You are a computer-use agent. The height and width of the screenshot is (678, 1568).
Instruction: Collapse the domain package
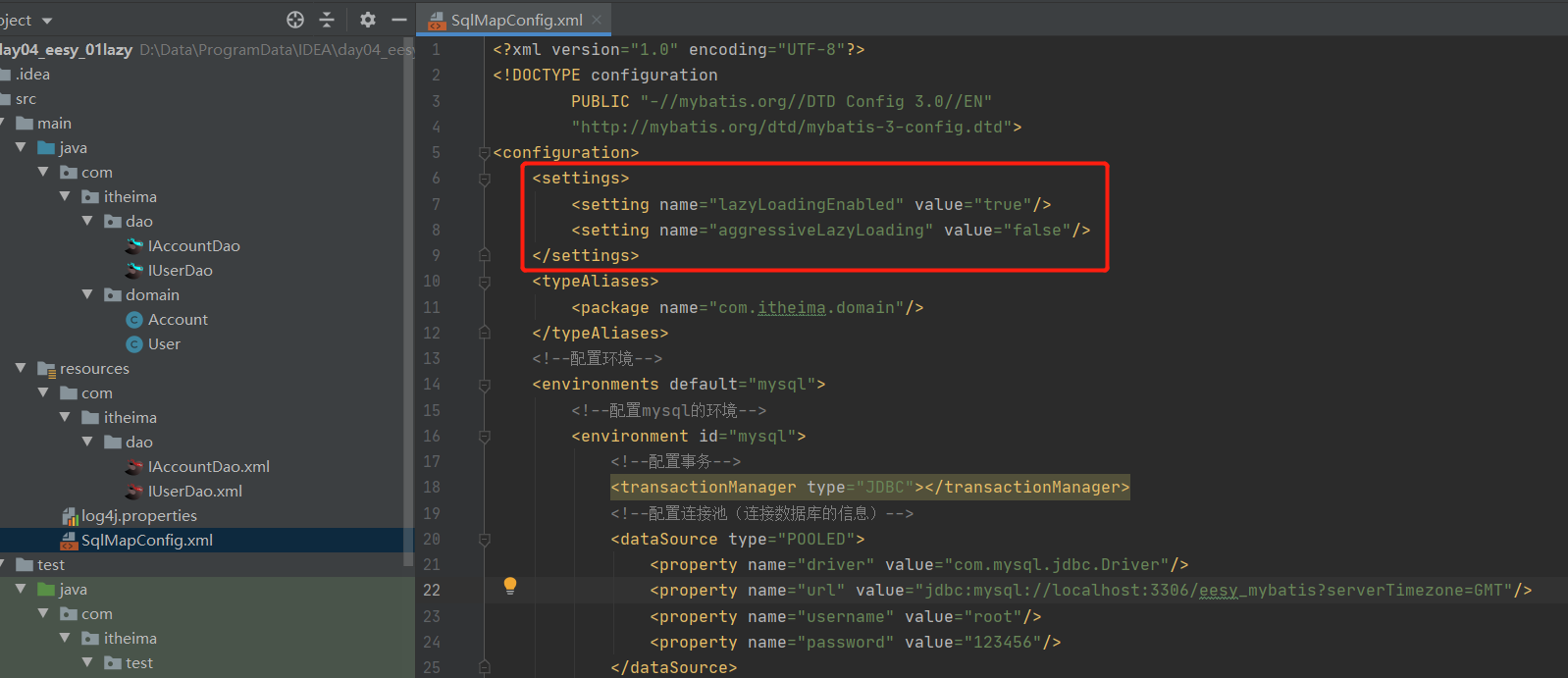pos(87,294)
